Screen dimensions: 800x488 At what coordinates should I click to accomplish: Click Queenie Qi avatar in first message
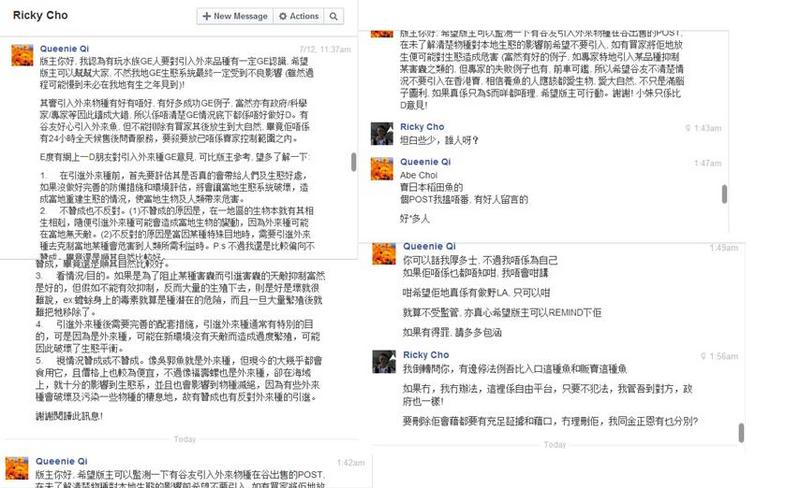pyautogui.click(x=22, y=55)
